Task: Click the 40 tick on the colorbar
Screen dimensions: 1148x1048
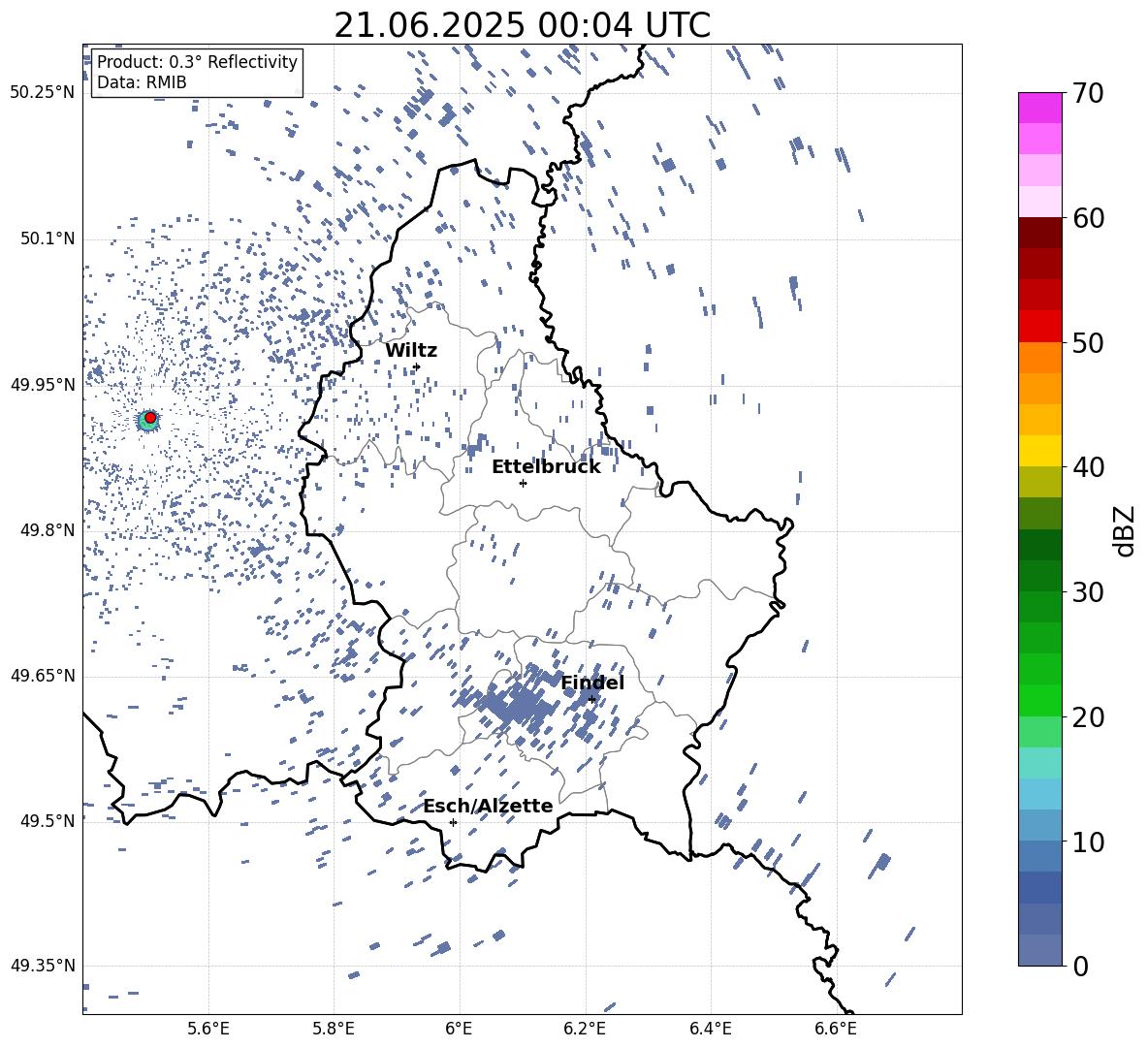Action: tap(1088, 467)
